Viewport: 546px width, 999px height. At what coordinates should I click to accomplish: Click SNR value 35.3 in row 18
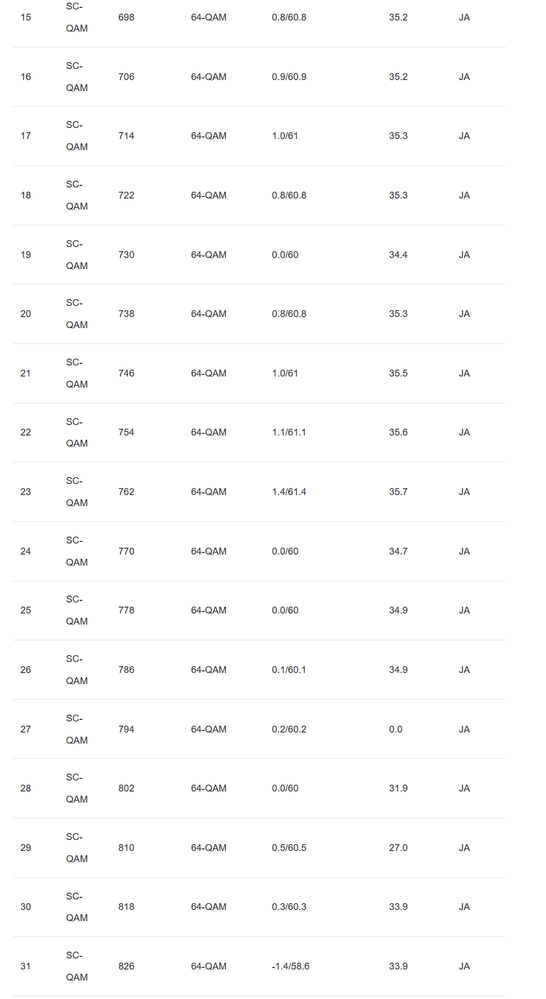tap(398, 195)
